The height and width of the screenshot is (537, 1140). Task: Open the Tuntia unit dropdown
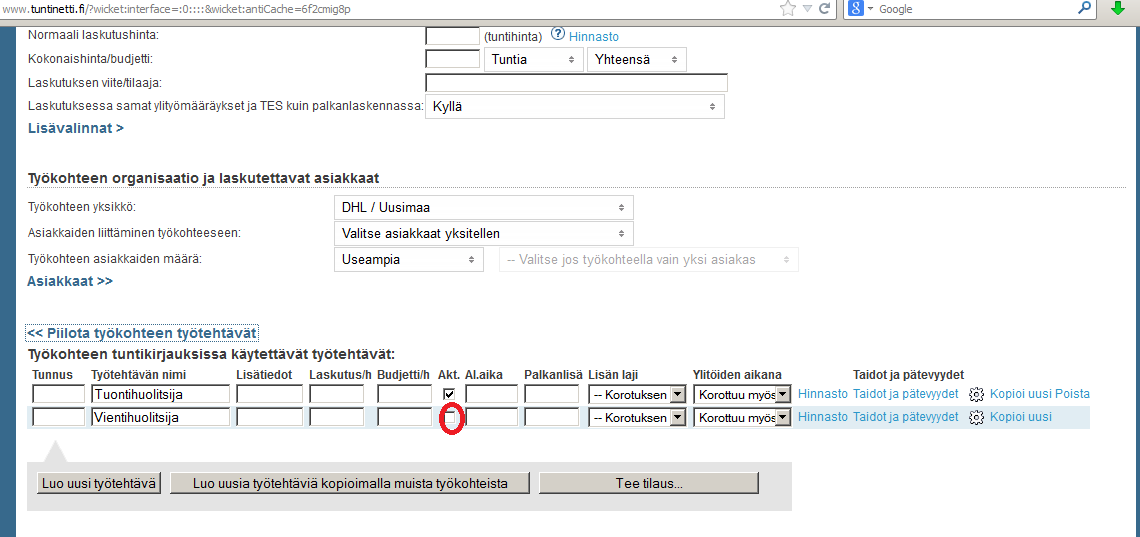(x=533, y=60)
